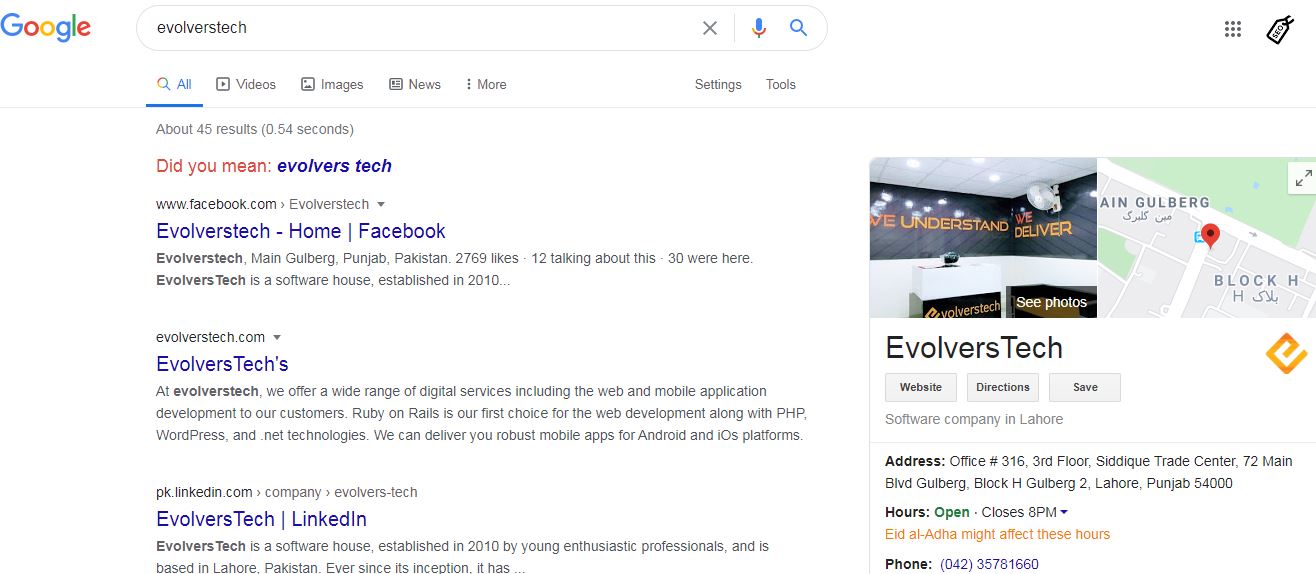The width and height of the screenshot is (1316, 574).
Task: Open SEO tag extension icon
Action: [x=1279, y=30]
